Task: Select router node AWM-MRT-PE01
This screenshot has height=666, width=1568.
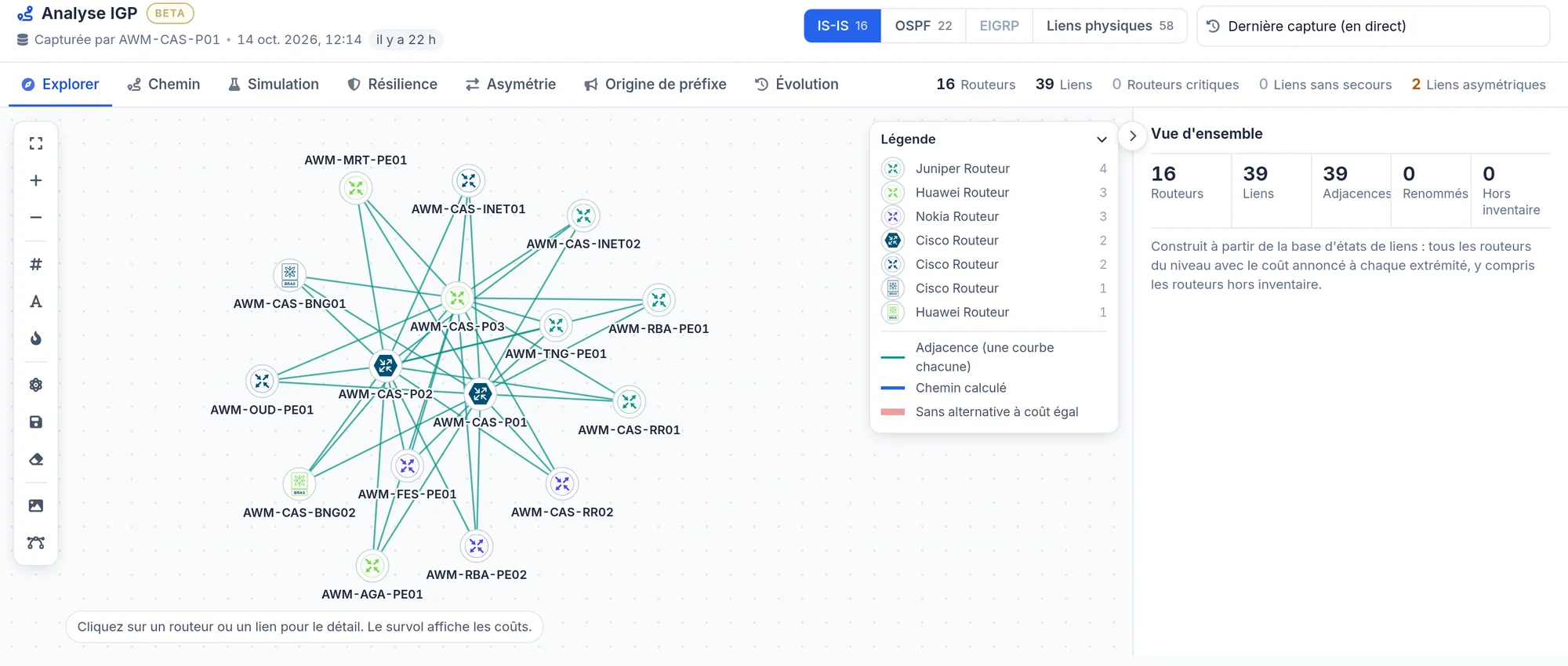Action: (x=356, y=188)
